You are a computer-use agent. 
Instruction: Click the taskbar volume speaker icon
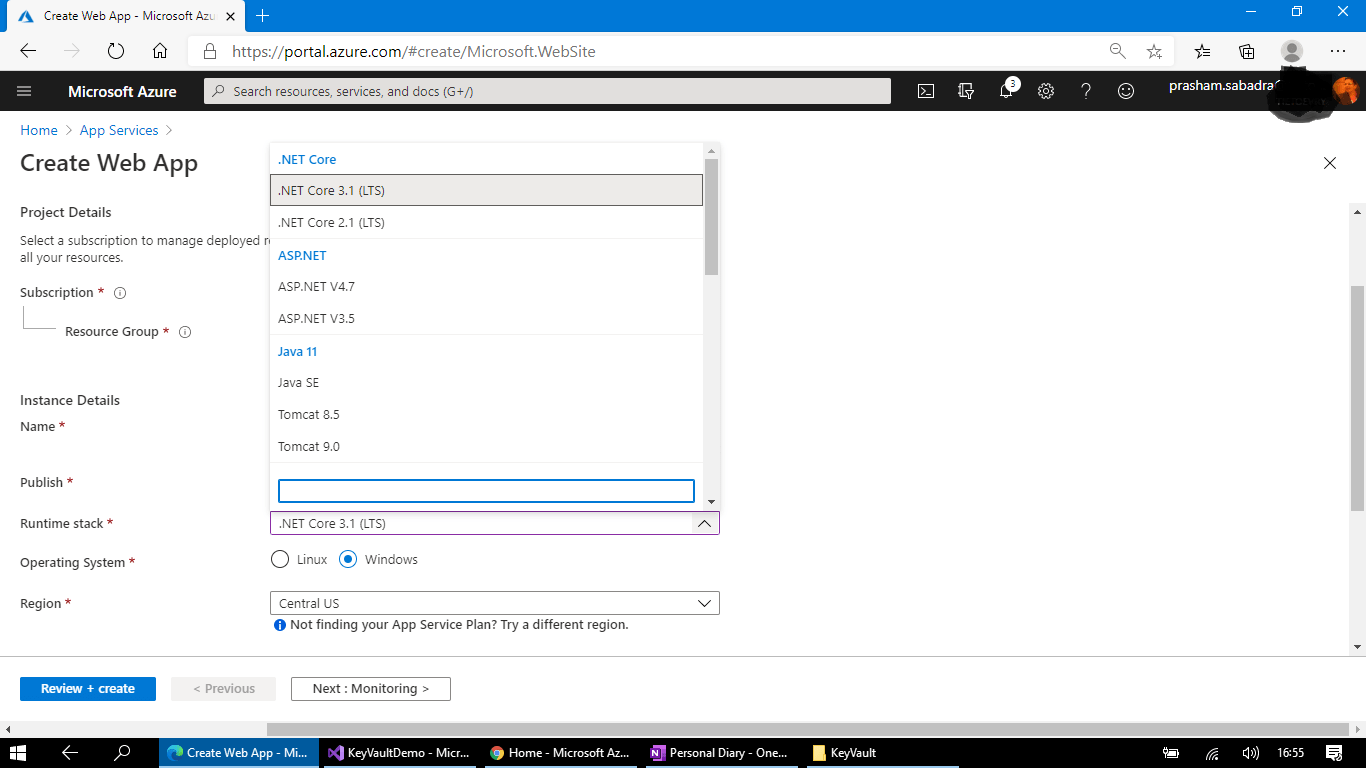1250,753
